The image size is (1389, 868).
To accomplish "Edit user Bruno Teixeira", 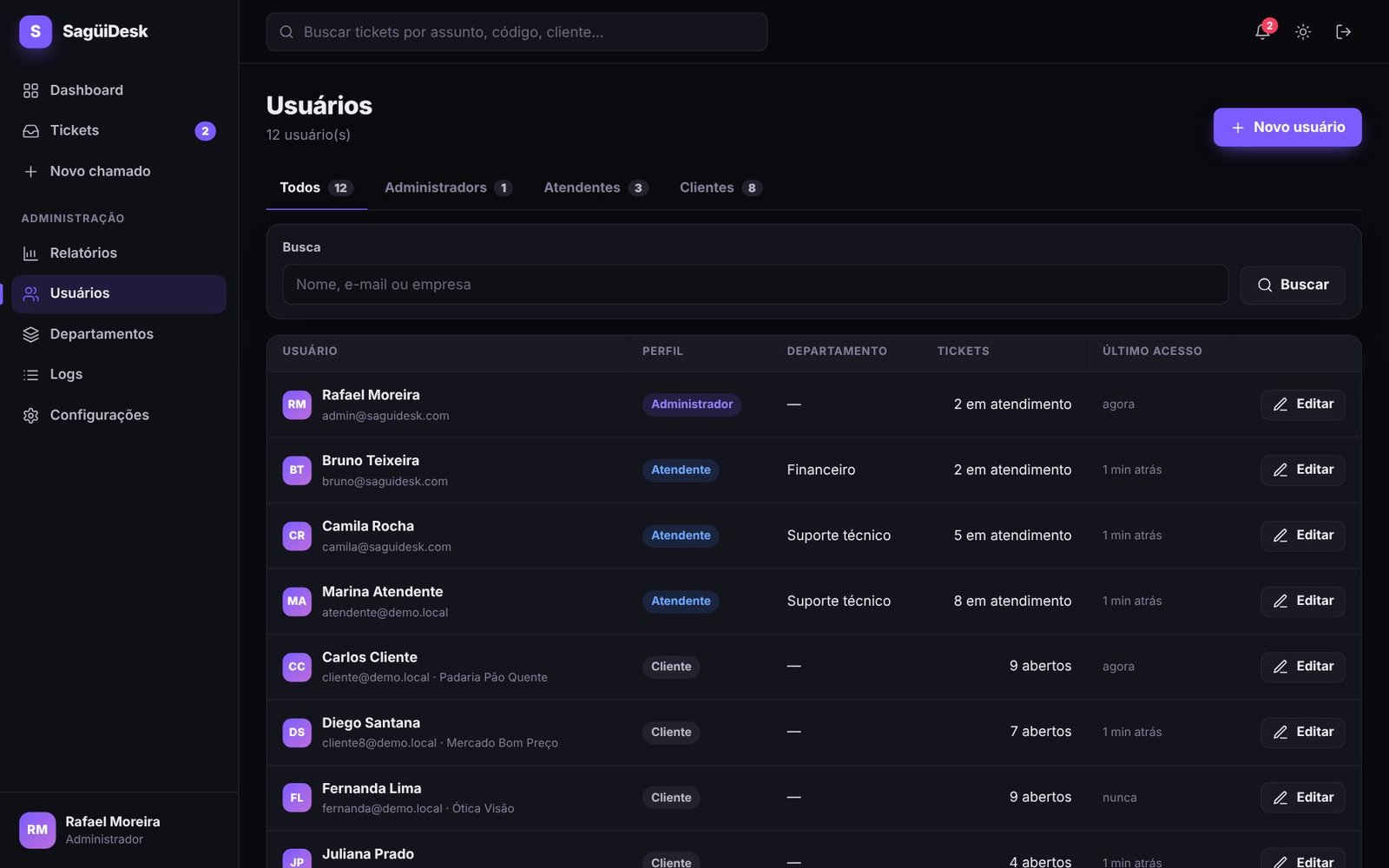I will pyautogui.click(x=1303, y=470).
